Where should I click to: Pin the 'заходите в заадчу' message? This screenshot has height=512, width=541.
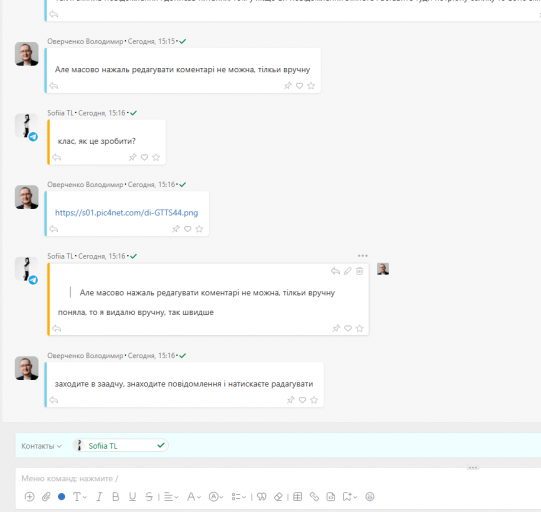(x=291, y=400)
